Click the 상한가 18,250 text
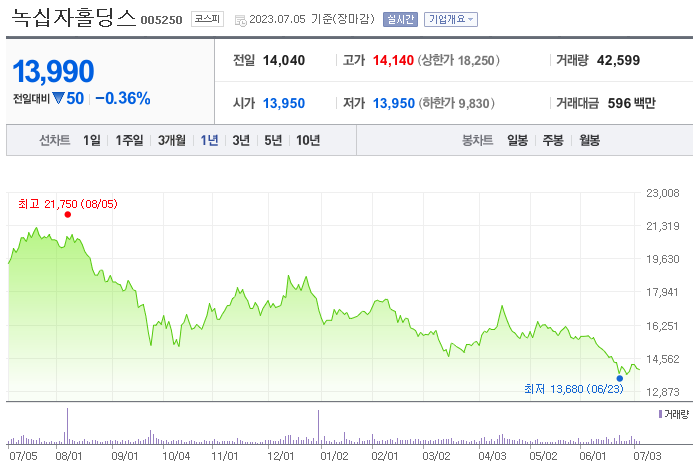 tap(459, 60)
